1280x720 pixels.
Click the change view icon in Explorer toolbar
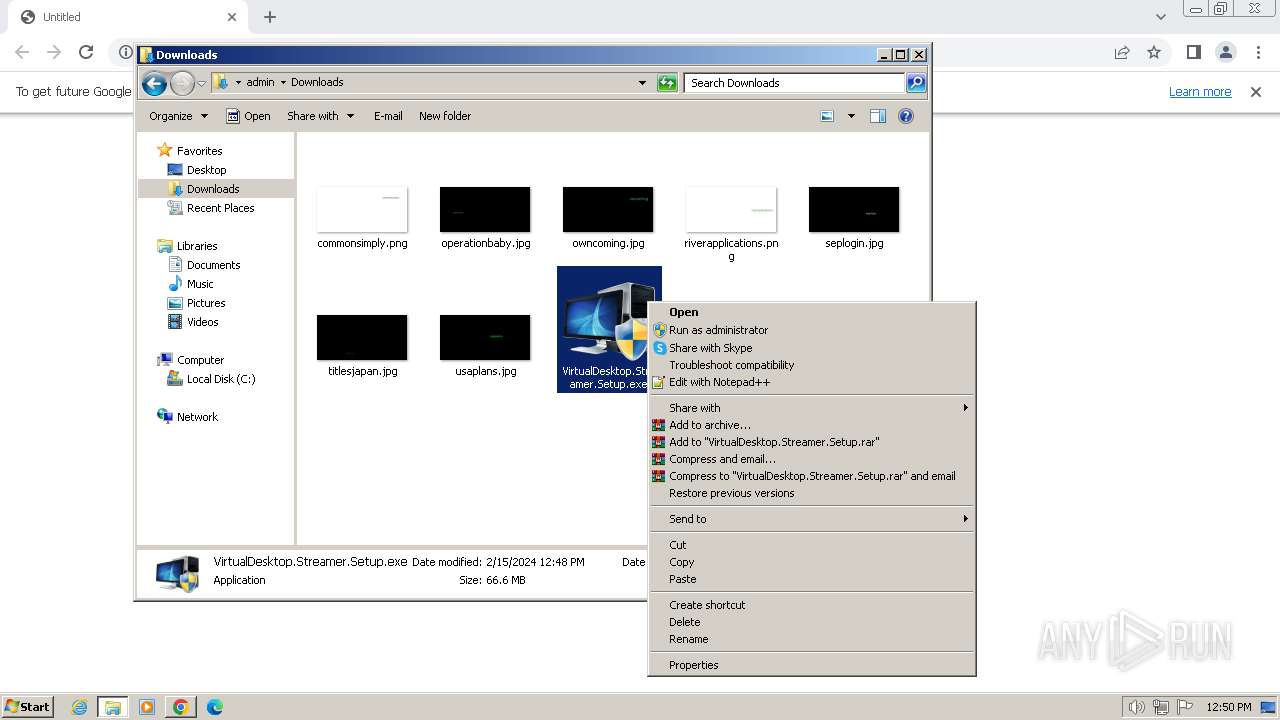(827, 116)
